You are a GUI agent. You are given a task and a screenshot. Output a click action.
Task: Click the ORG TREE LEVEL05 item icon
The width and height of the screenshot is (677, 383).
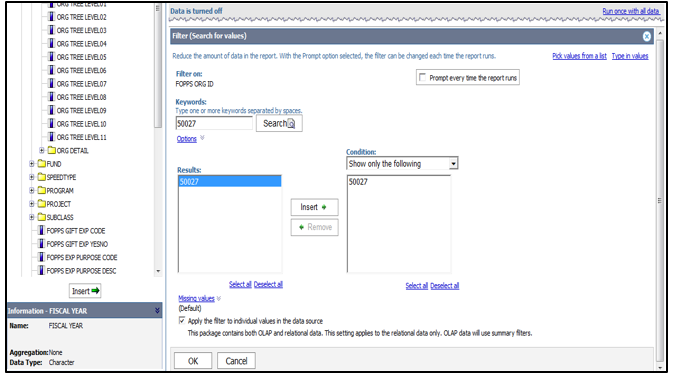pyautogui.click(x=51, y=57)
